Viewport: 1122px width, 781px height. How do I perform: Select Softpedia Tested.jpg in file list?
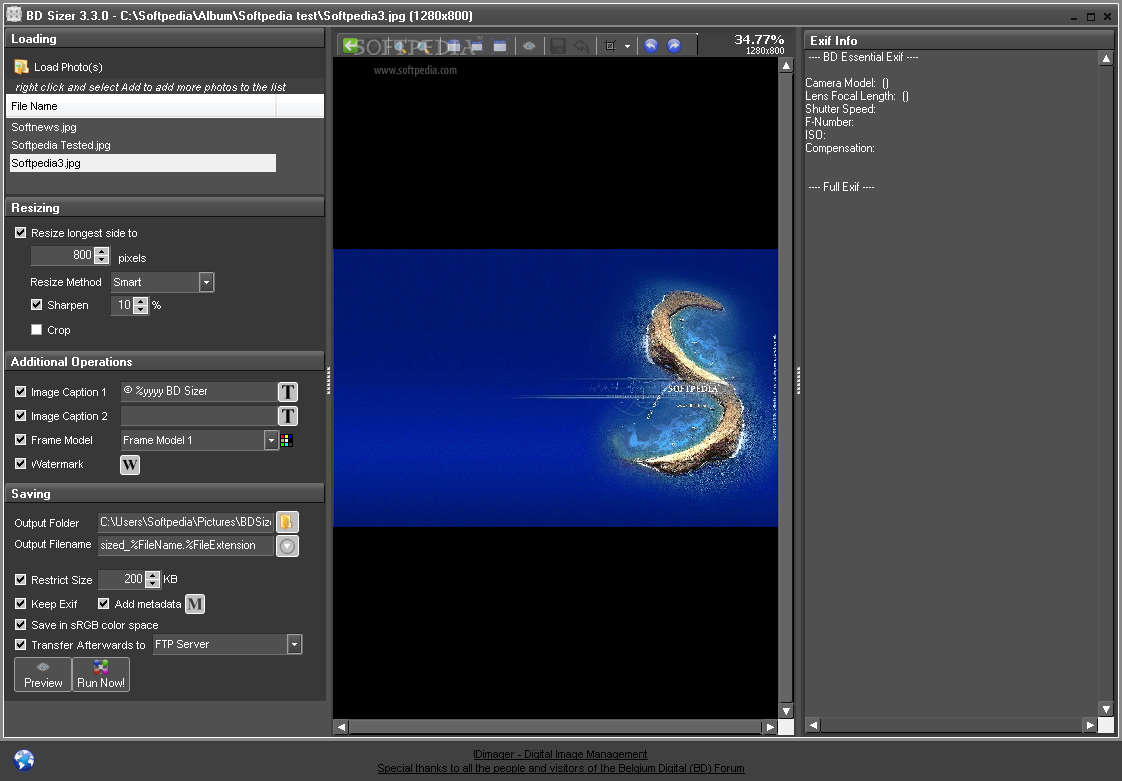61,145
